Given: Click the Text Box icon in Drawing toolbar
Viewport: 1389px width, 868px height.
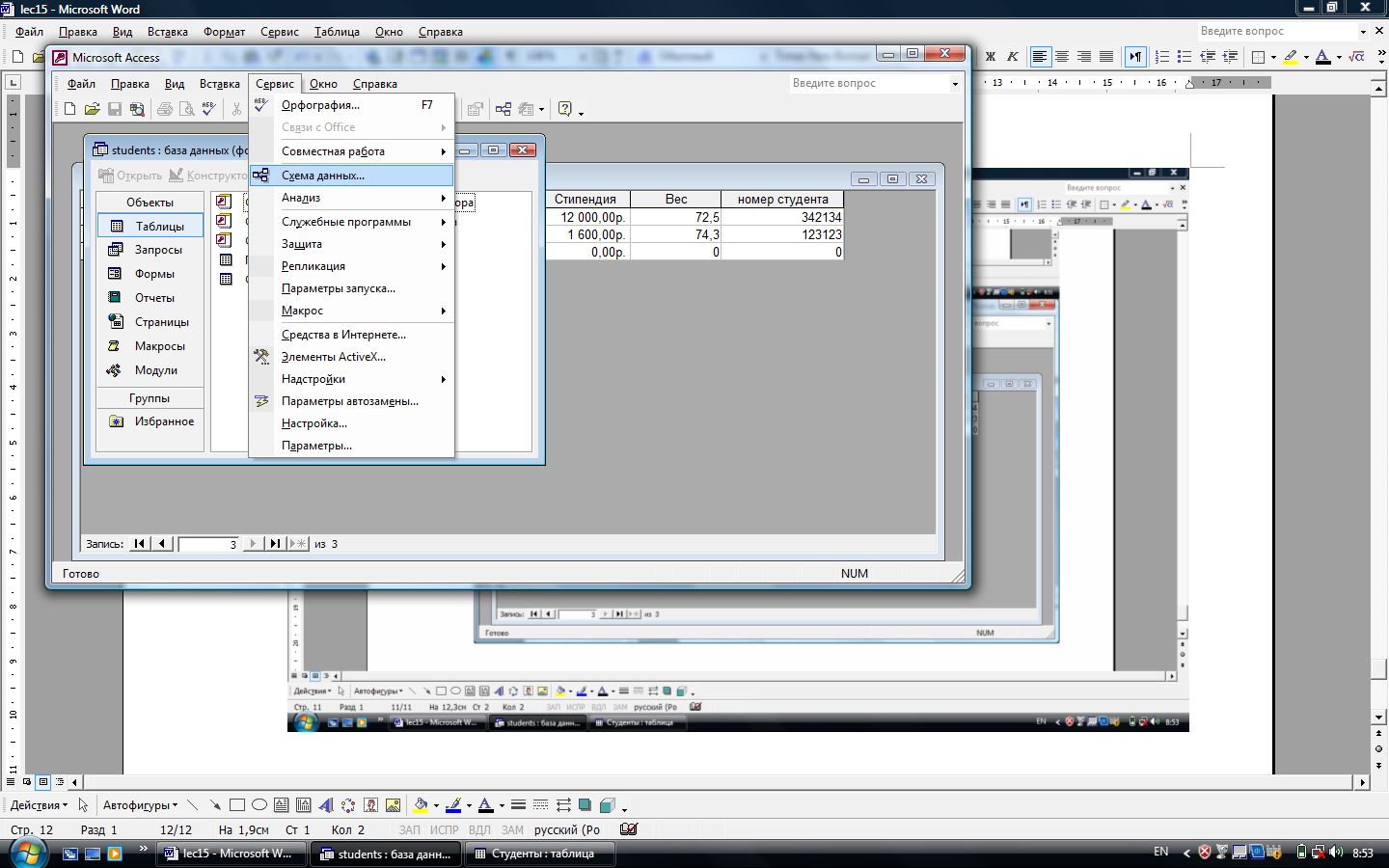Looking at the screenshot, I should click(x=282, y=804).
